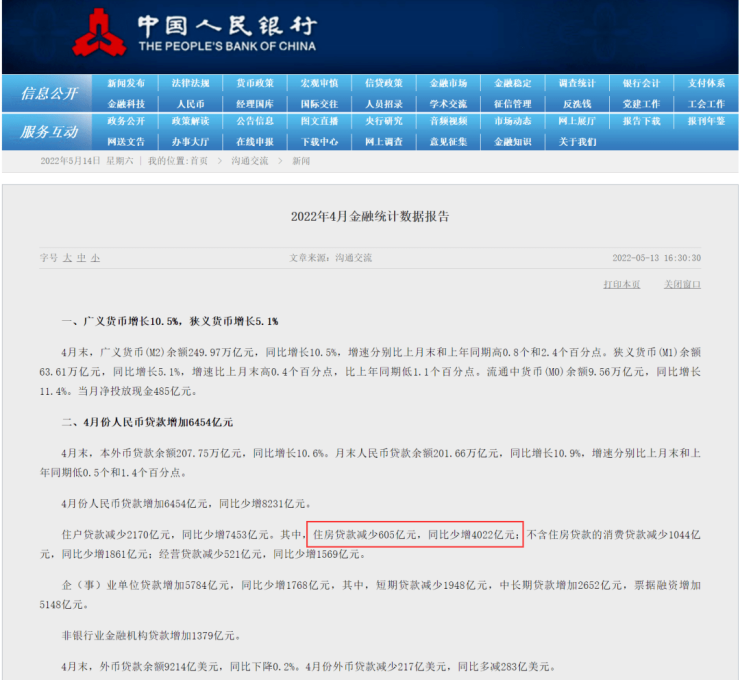Open 政务公开 under 服务互动
This screenshot has width=740, height=680.
pyautogui.click(x=126, y=121)
